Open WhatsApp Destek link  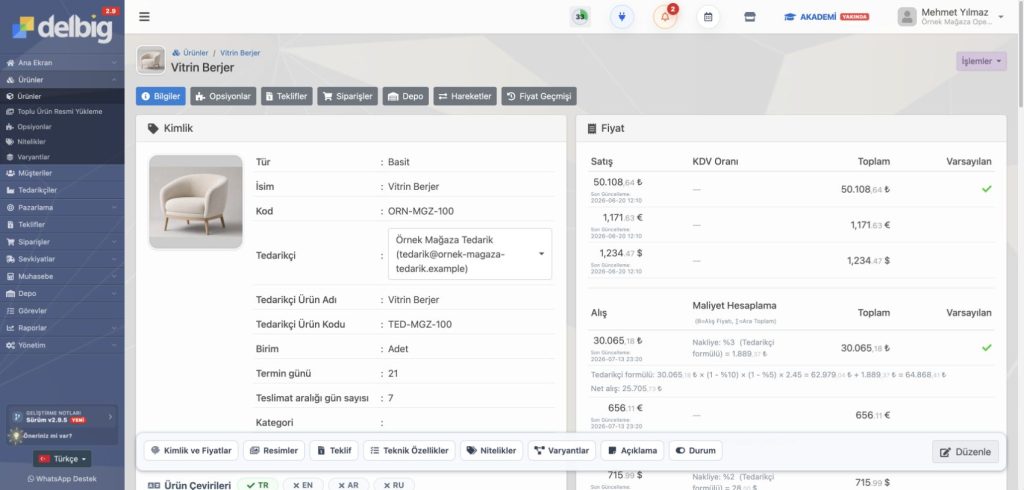[x=62, y=479]
